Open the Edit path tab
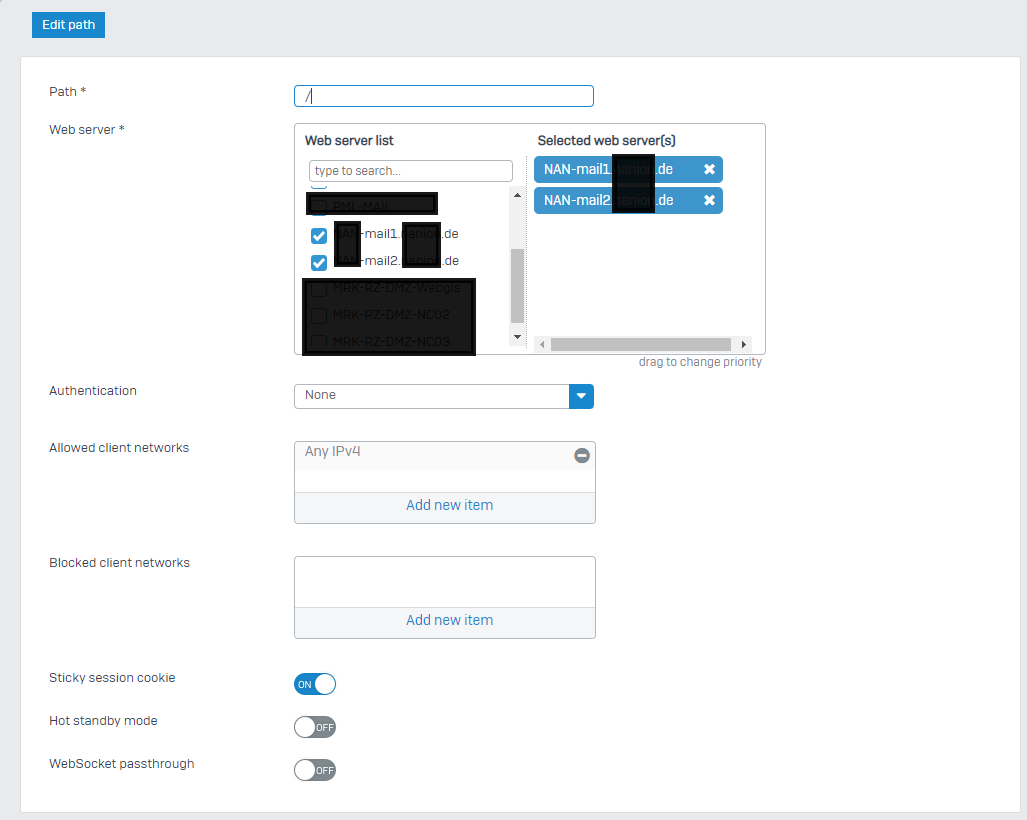1027x820 pixels. coord(69,25)
